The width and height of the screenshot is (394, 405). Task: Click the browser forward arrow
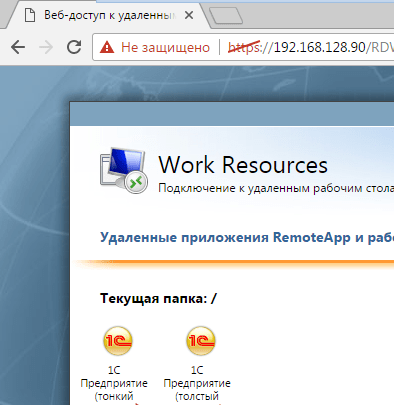(46, 47)
